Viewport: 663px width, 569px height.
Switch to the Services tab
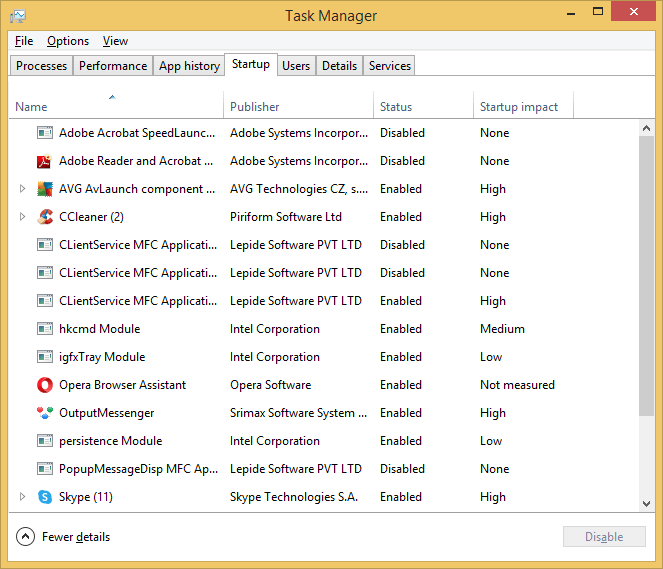[x=389, y=66]
